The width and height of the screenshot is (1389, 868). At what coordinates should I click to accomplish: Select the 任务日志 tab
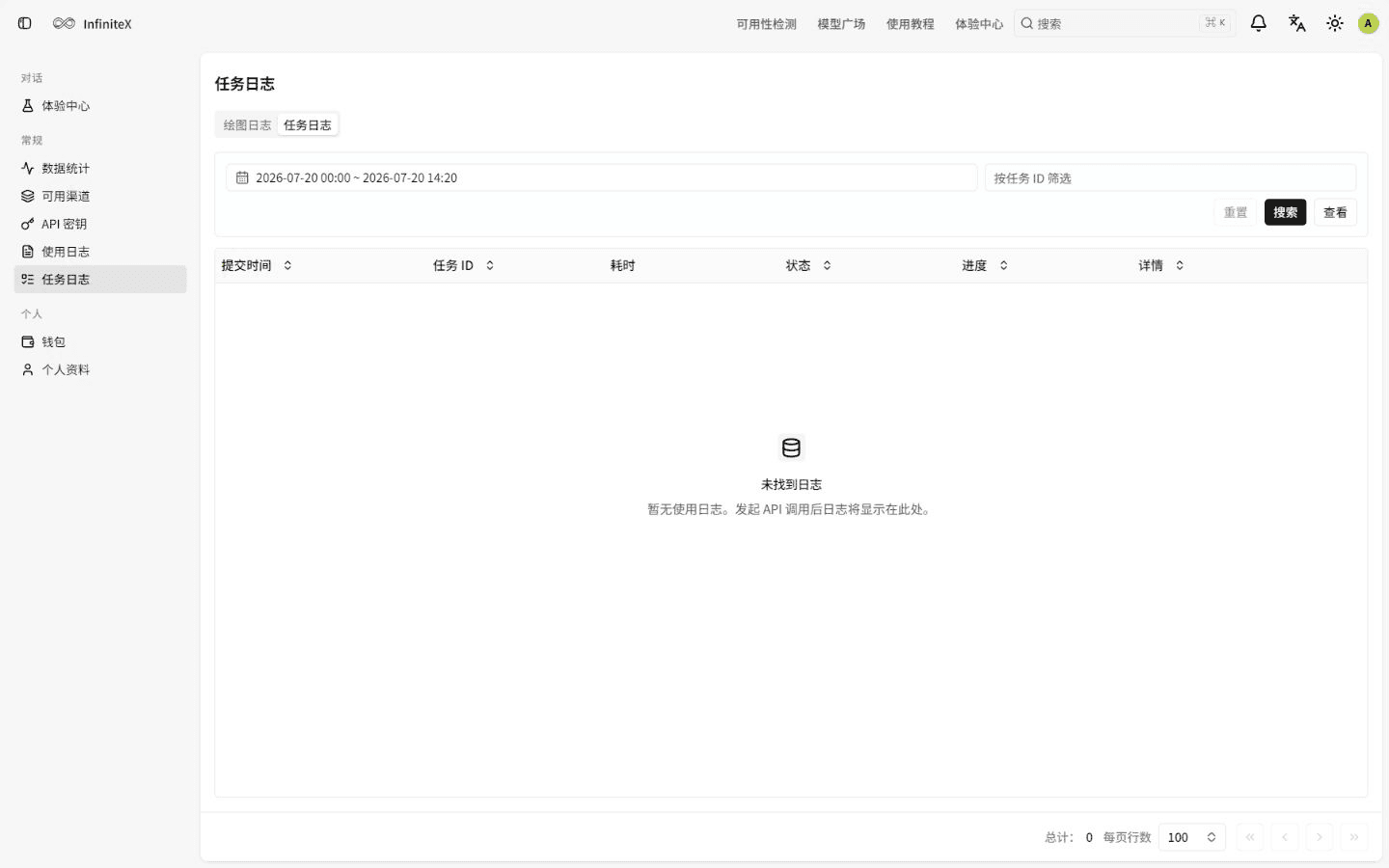click(308, 124)
